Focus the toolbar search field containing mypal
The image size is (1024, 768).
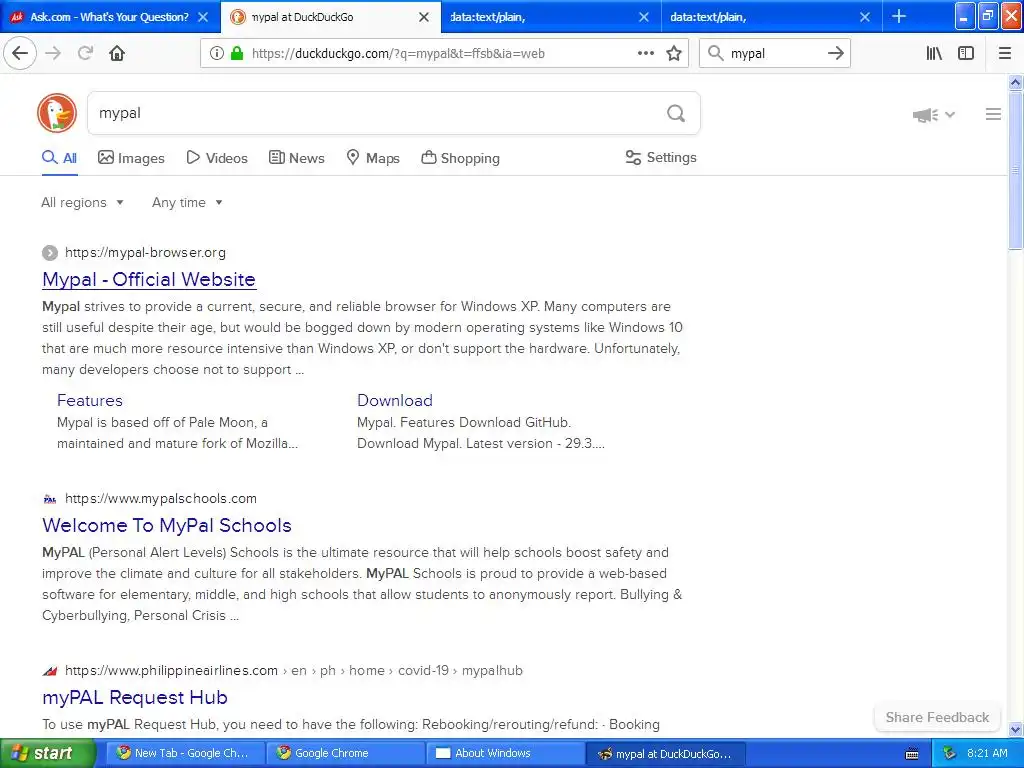pyautogui.click(x=775, y=54)
